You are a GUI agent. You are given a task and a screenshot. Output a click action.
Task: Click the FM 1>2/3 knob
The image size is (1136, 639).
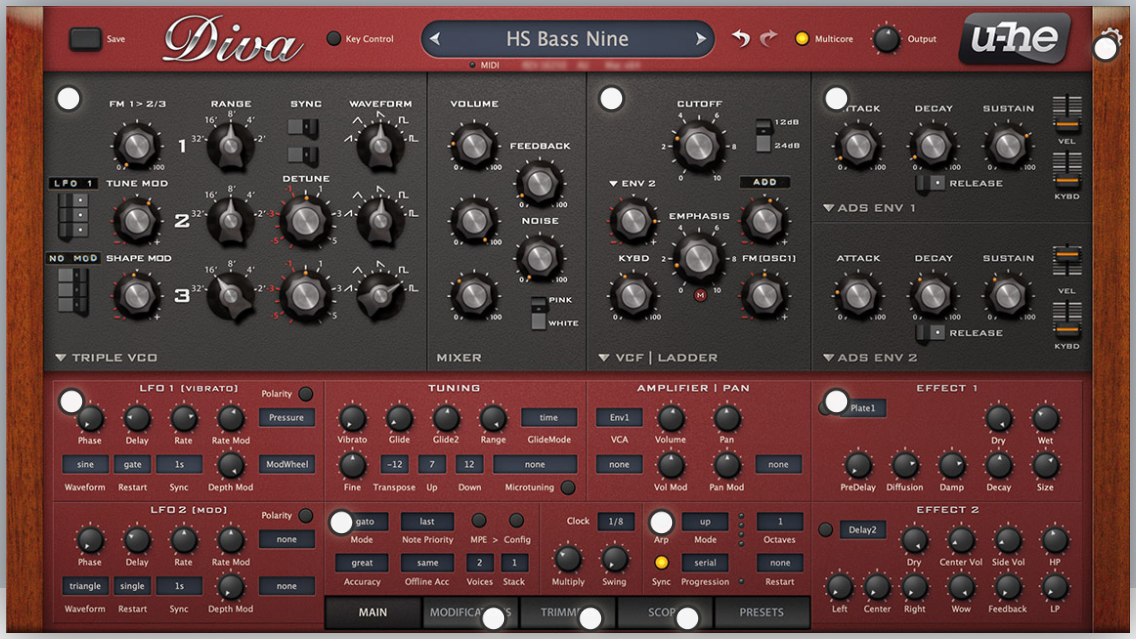pos(137,146)
